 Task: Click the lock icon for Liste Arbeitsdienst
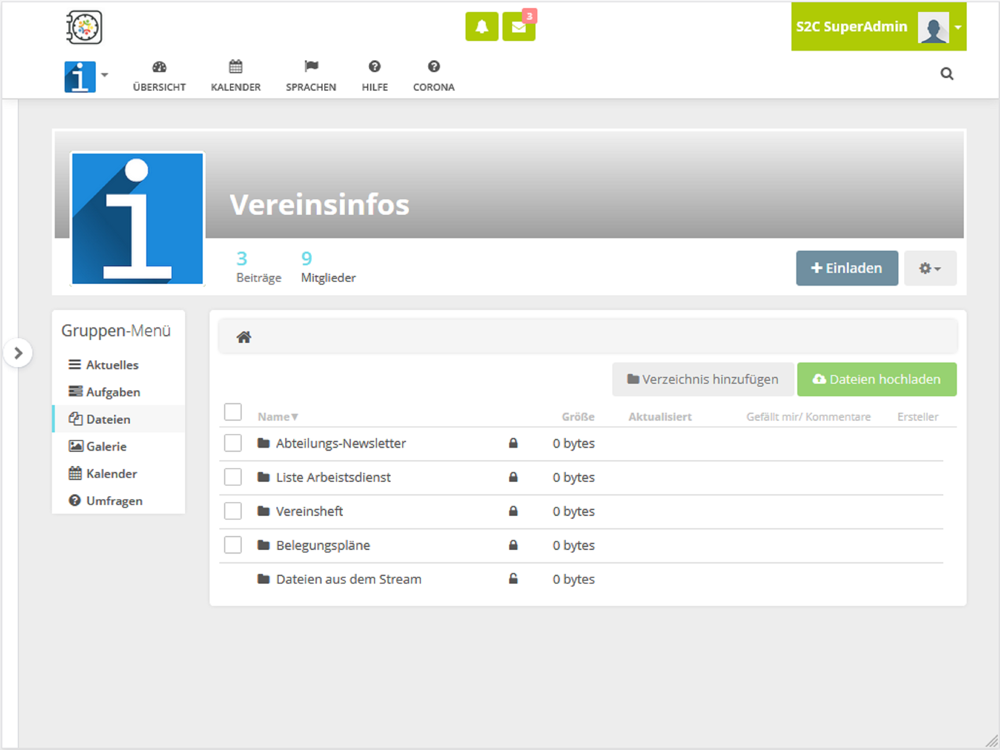tap(513, 477)
